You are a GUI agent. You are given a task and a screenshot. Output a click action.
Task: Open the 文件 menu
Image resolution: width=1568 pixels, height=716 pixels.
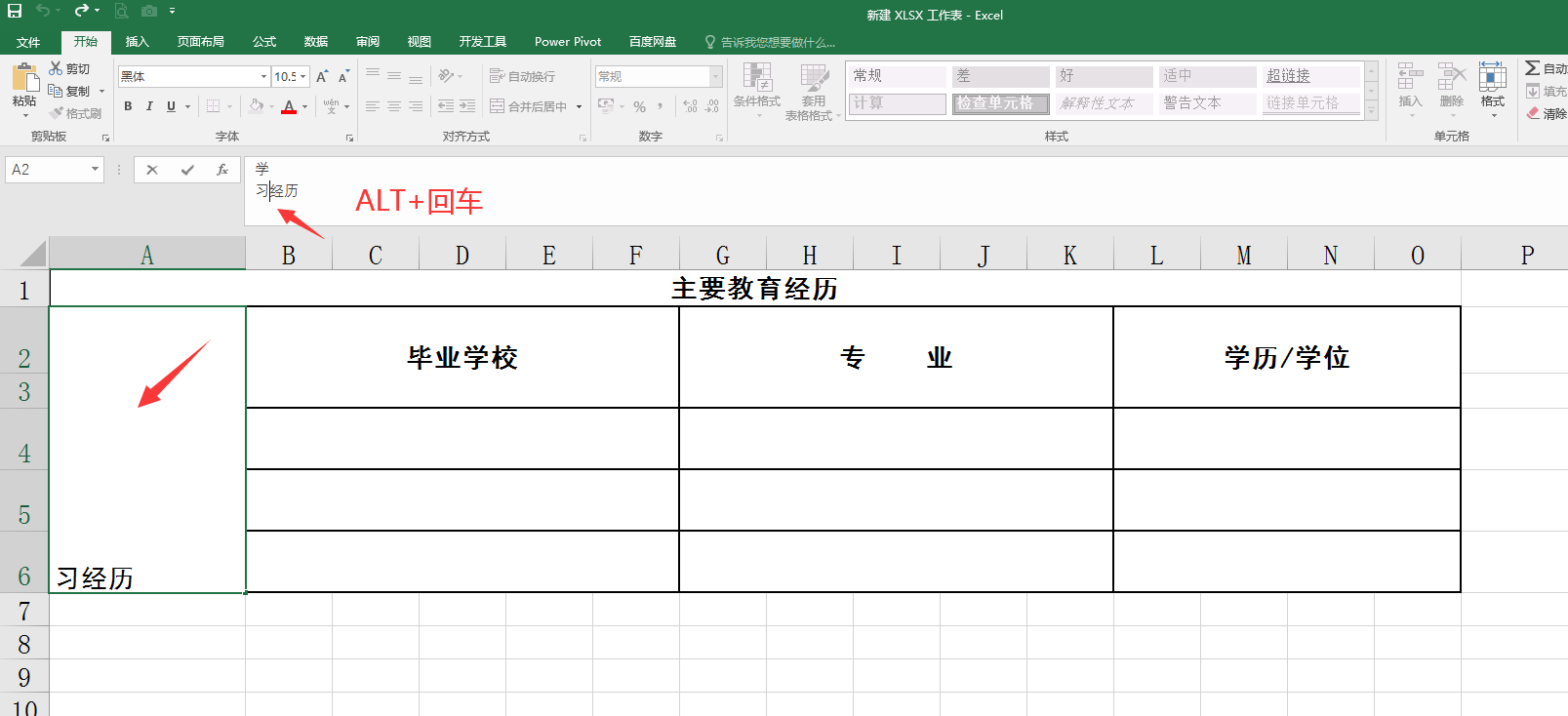click(x=28, y=42)
